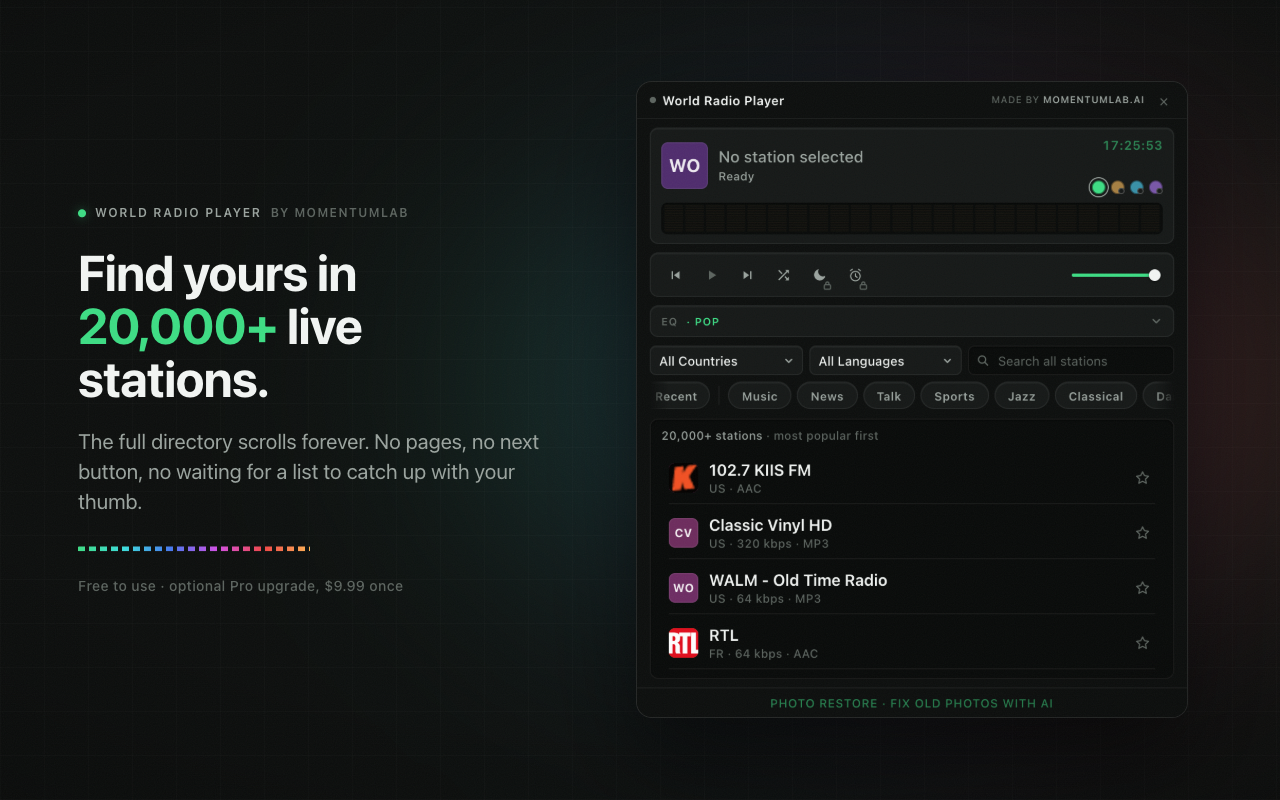Click "20,000+ stations" list header text
Viewport: 1280px width, 800px height.
tap(711, 436)
